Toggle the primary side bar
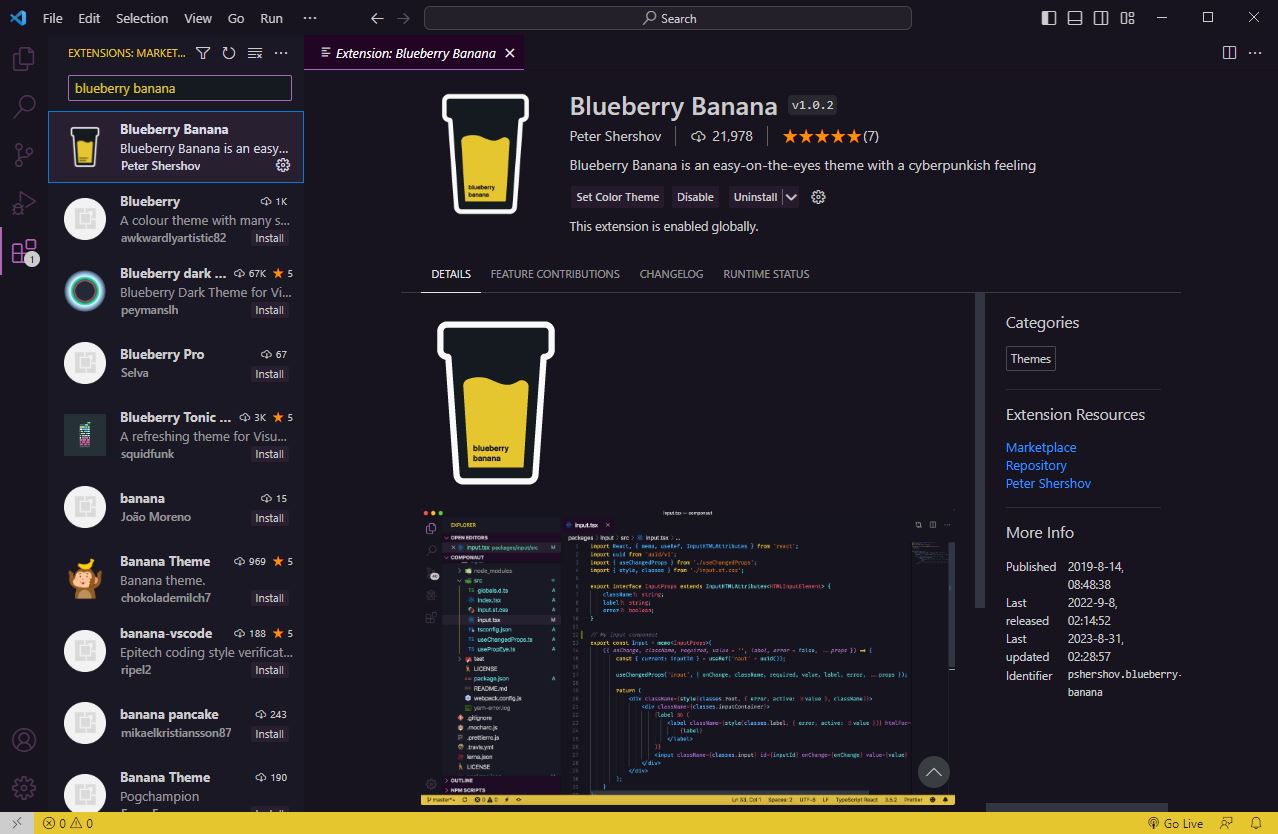 [1048, 18]
